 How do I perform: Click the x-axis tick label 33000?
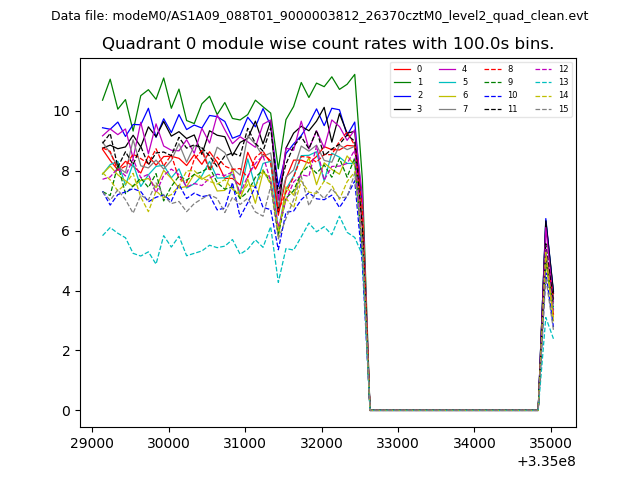point(397,442)
